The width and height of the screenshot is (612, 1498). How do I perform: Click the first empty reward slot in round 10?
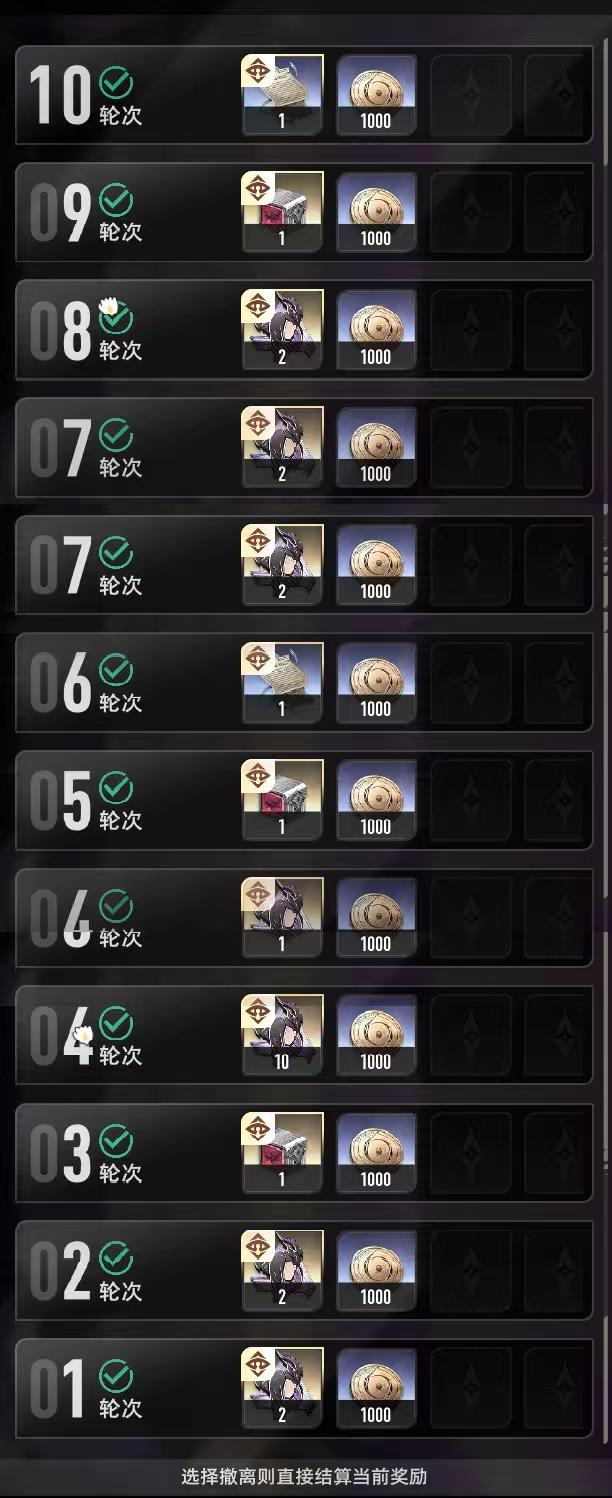click(x=470, y=94)
